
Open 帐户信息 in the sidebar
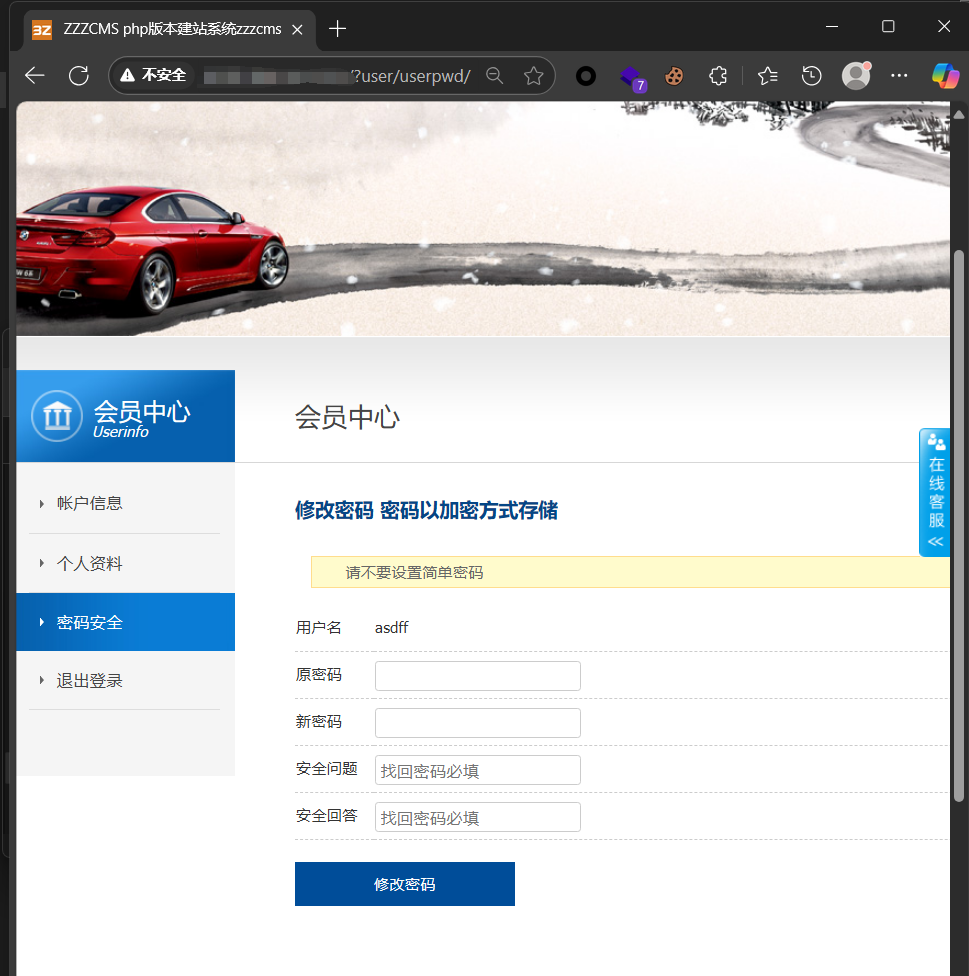(90, 503)
